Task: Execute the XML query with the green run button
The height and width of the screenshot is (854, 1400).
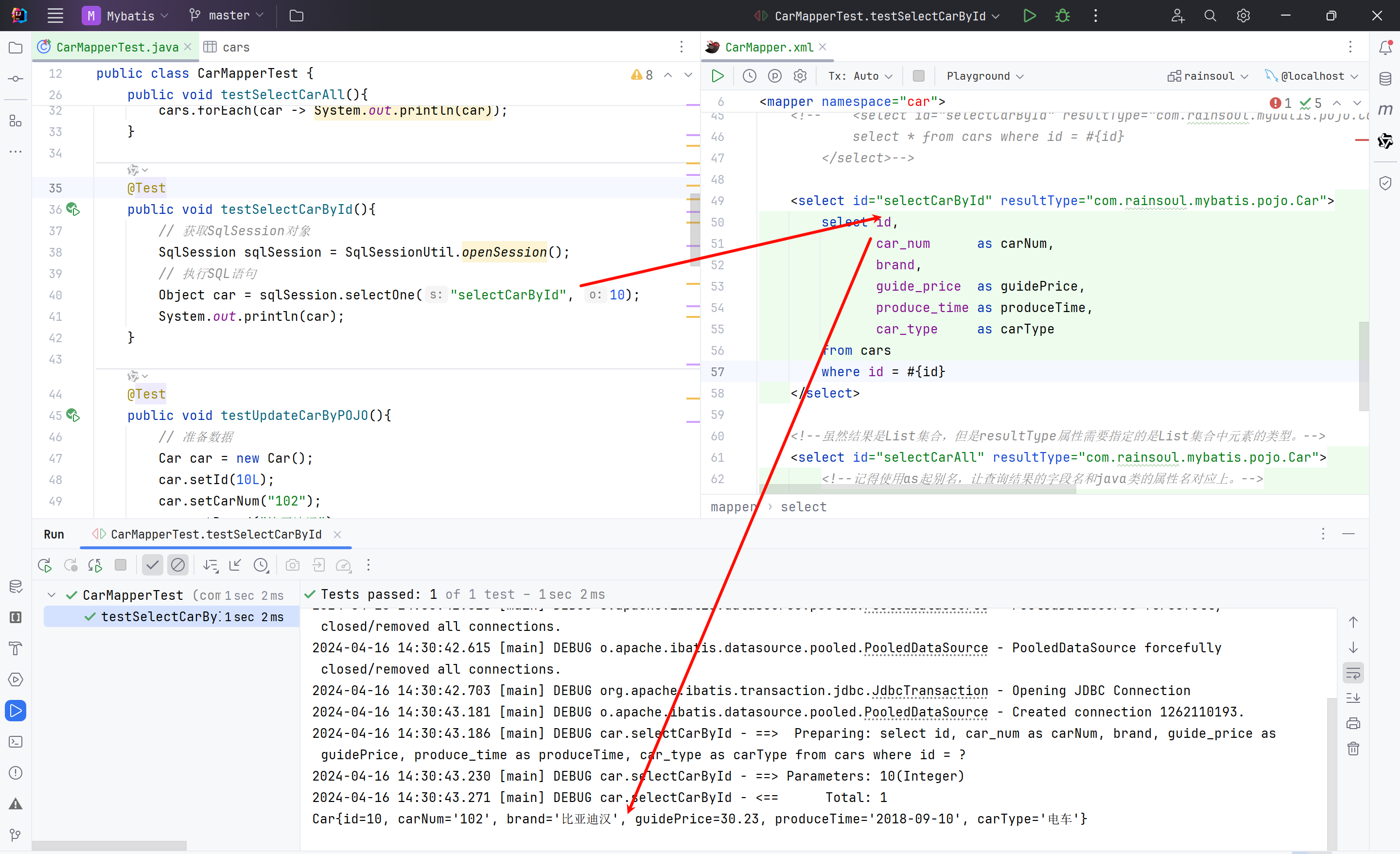Action: [717, 75]
